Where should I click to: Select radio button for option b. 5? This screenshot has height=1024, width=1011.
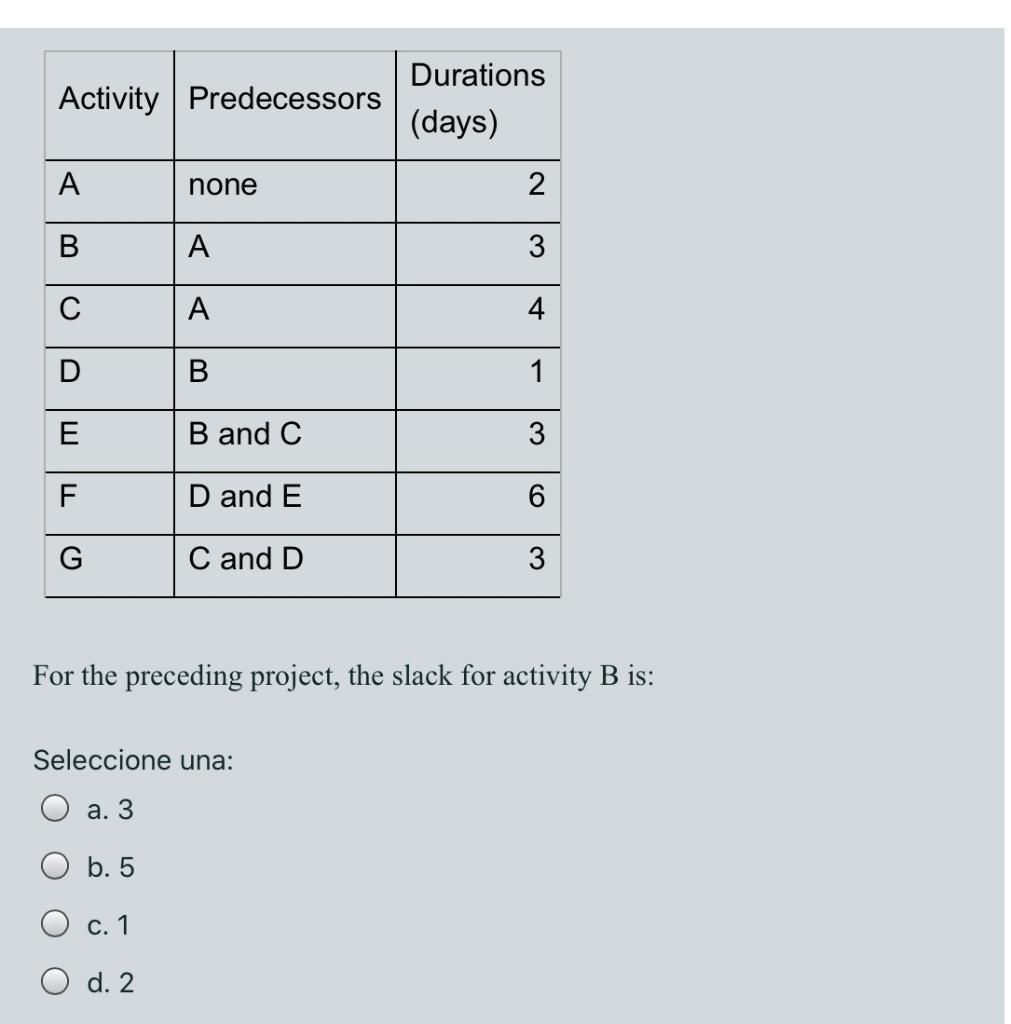click(57, 868)
